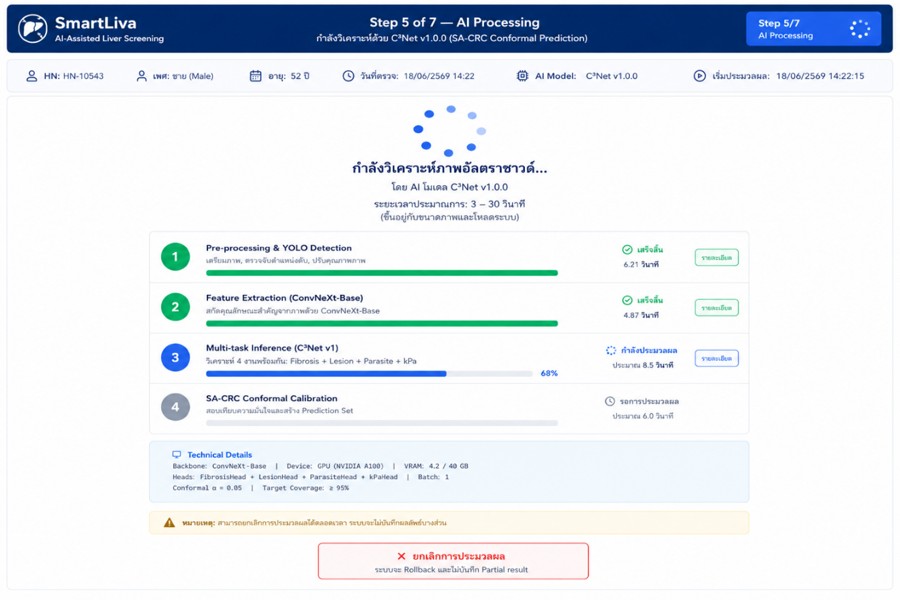
Task: Click the 'AI-Assisted Liver Screening' subtitle
Action: point(109,38)
